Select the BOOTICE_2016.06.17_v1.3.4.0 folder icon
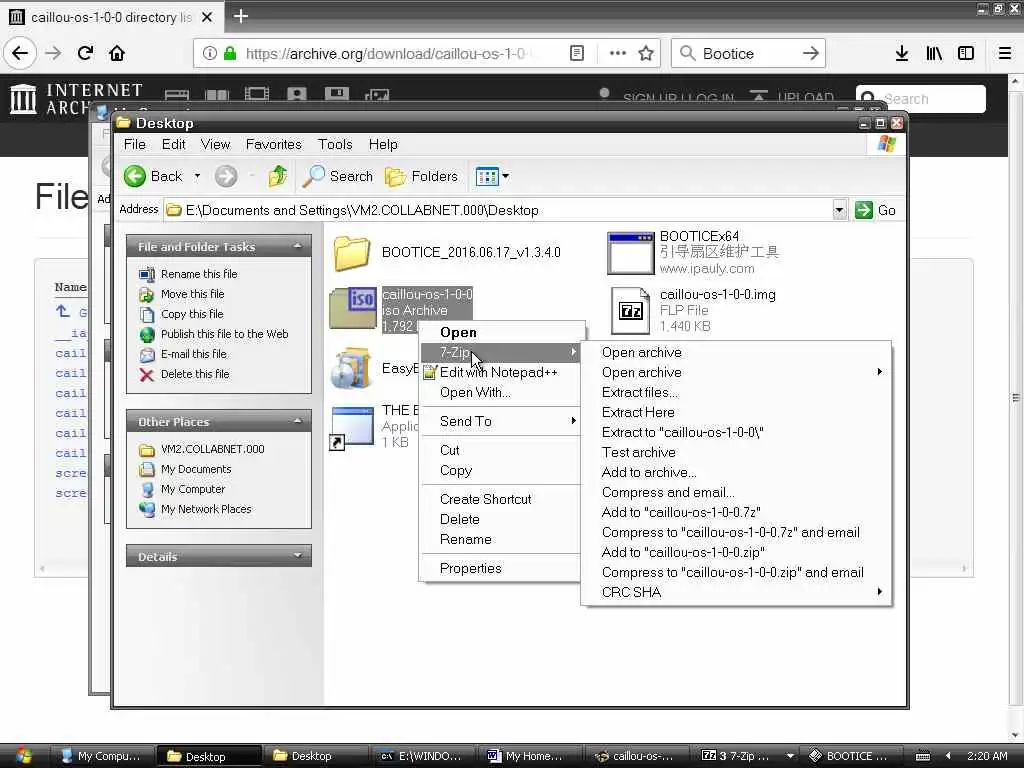Image resolution: width=1024 pixels, height=768 pixels. [x=352, y=253]
